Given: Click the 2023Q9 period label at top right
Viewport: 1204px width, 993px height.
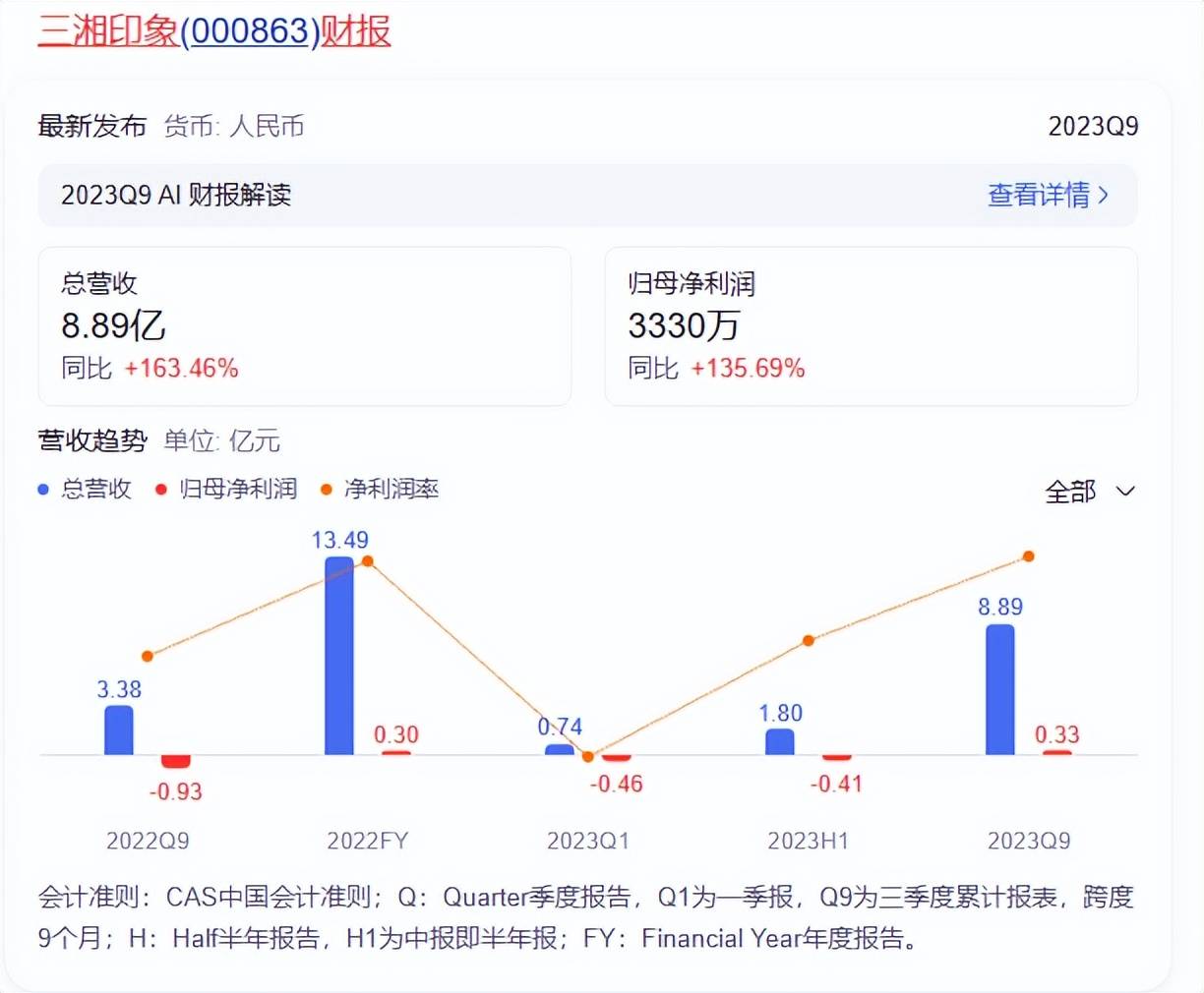Looking at the screenshot, I should [1093, 126].
